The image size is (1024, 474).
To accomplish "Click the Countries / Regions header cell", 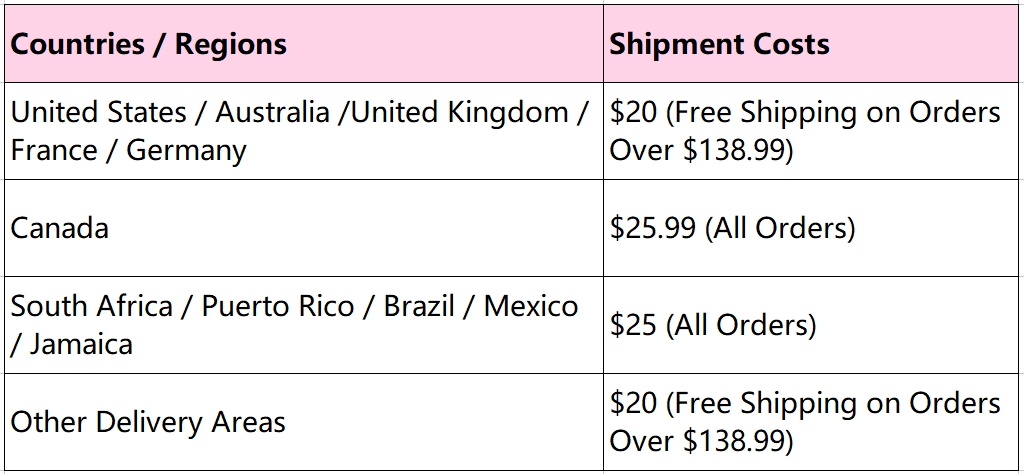I will pyautogui.click(x=304, y=44).
